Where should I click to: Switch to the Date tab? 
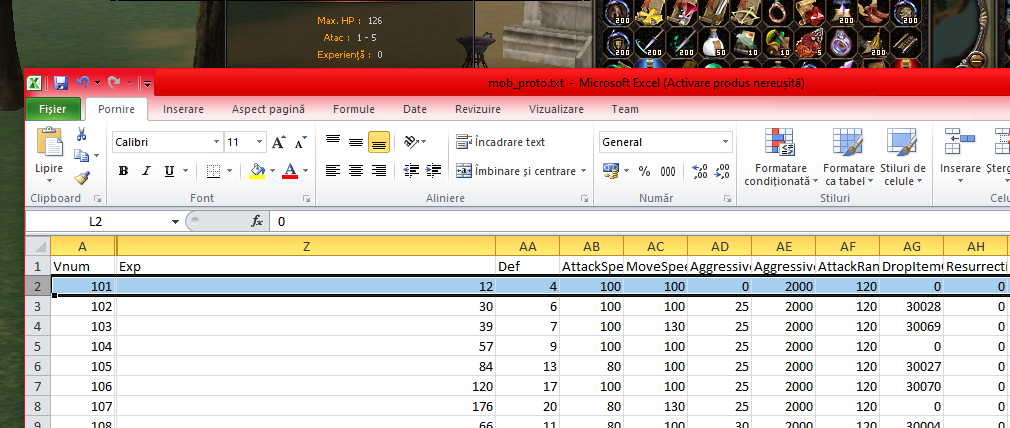(415, 109)
